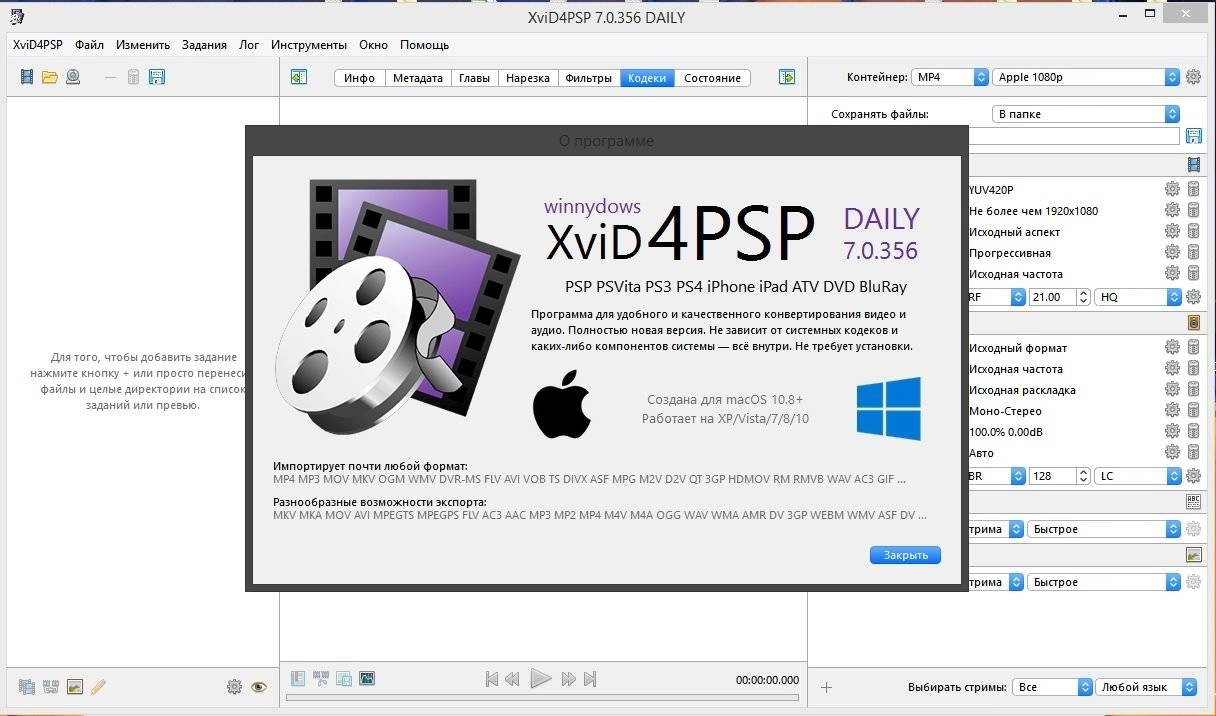Open the webcam capture icon
This screenshot has width=1216, height=716.
[73, 77]
